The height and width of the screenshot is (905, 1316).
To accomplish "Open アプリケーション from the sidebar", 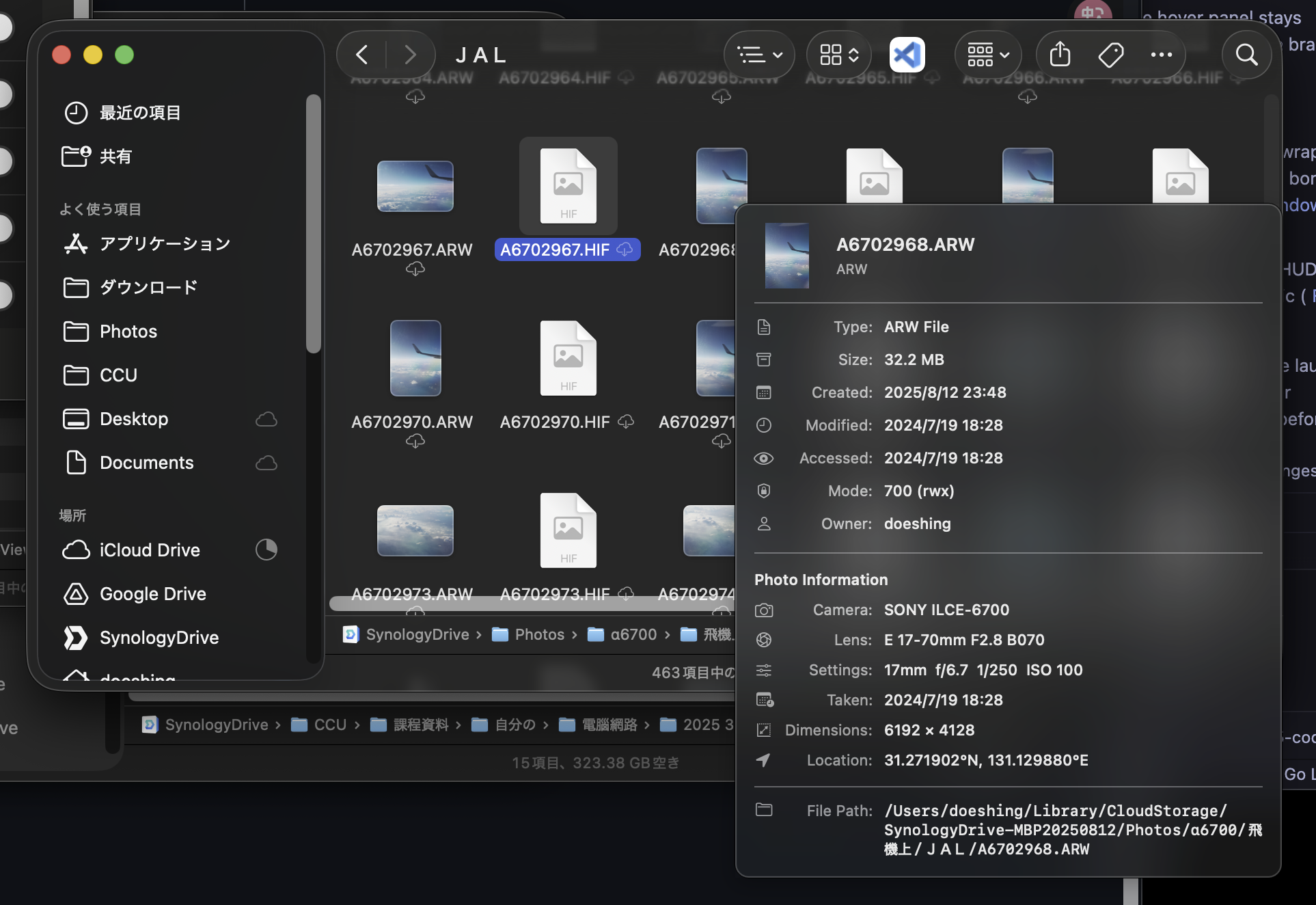I will pos(165,243).
